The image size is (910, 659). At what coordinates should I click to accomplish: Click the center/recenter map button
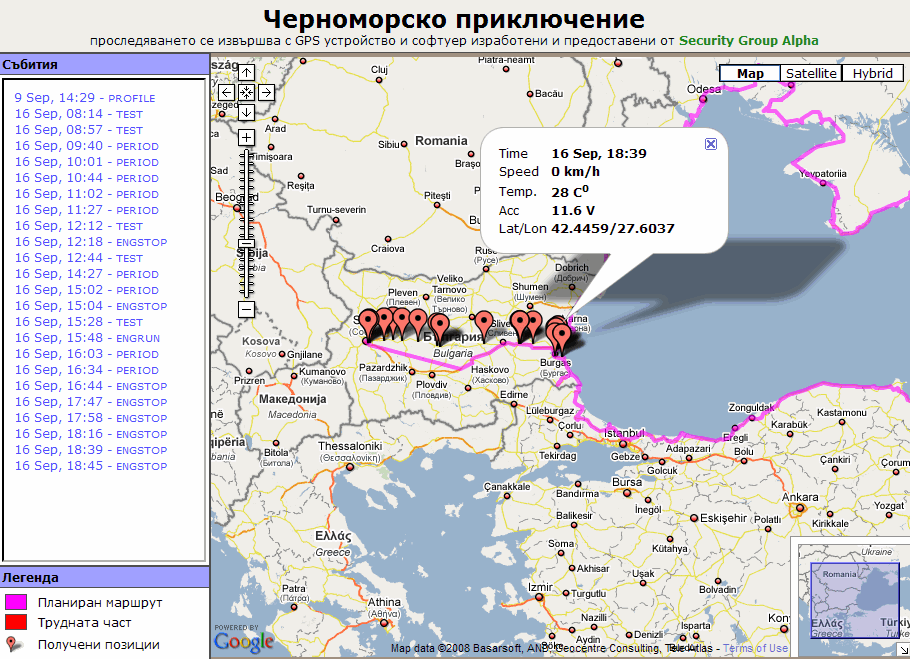point(246,92)
